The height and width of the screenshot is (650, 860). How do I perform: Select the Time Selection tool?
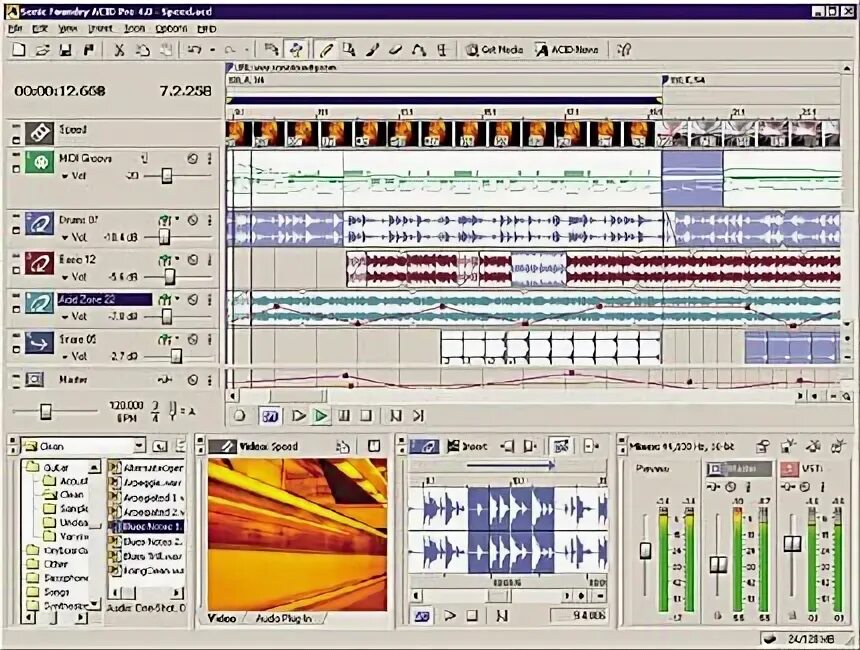[x=442, y=50]
